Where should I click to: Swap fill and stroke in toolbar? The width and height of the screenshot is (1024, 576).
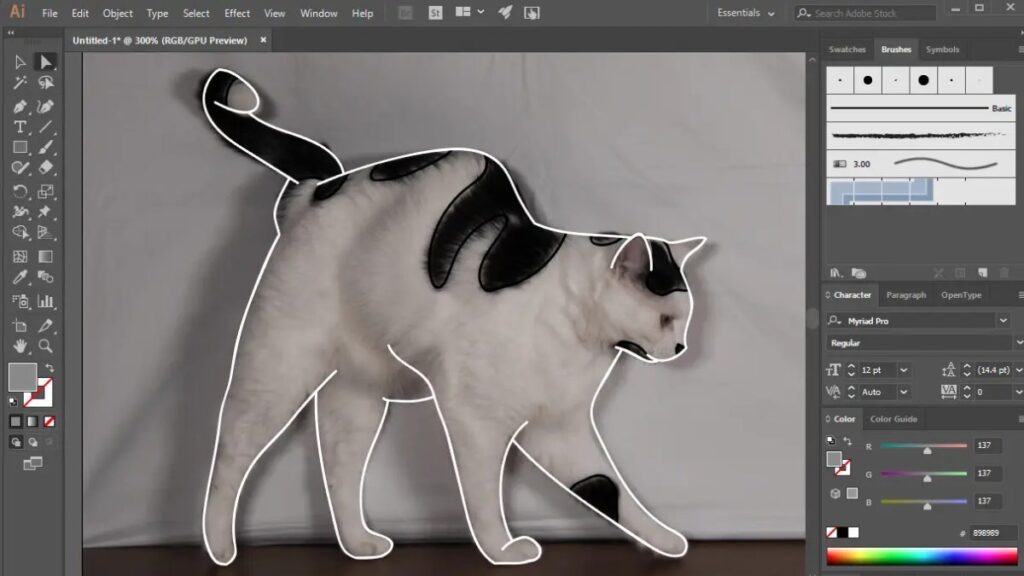point(49,368)
